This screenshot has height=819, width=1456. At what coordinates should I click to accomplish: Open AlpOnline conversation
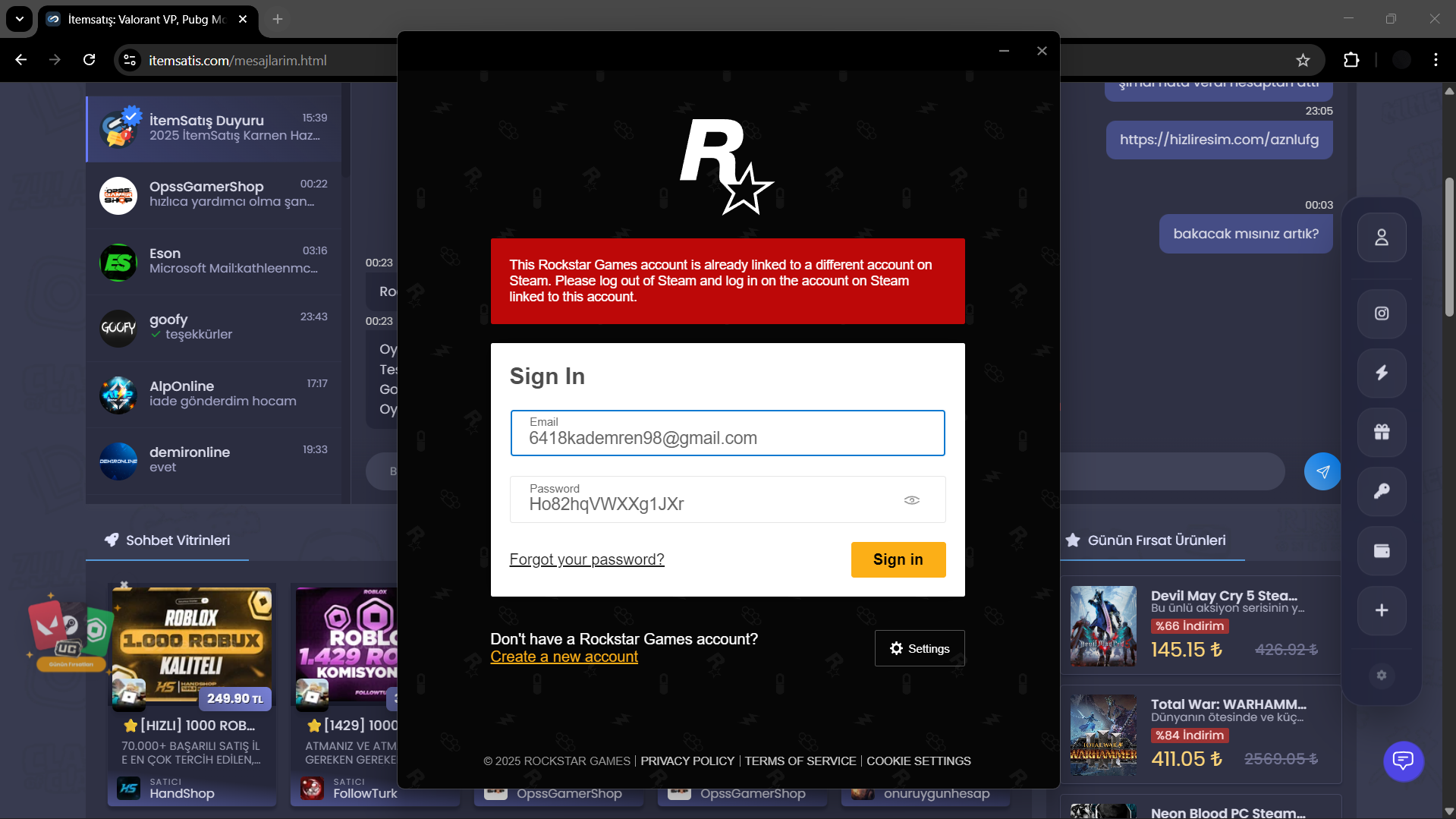coord(214,394)
